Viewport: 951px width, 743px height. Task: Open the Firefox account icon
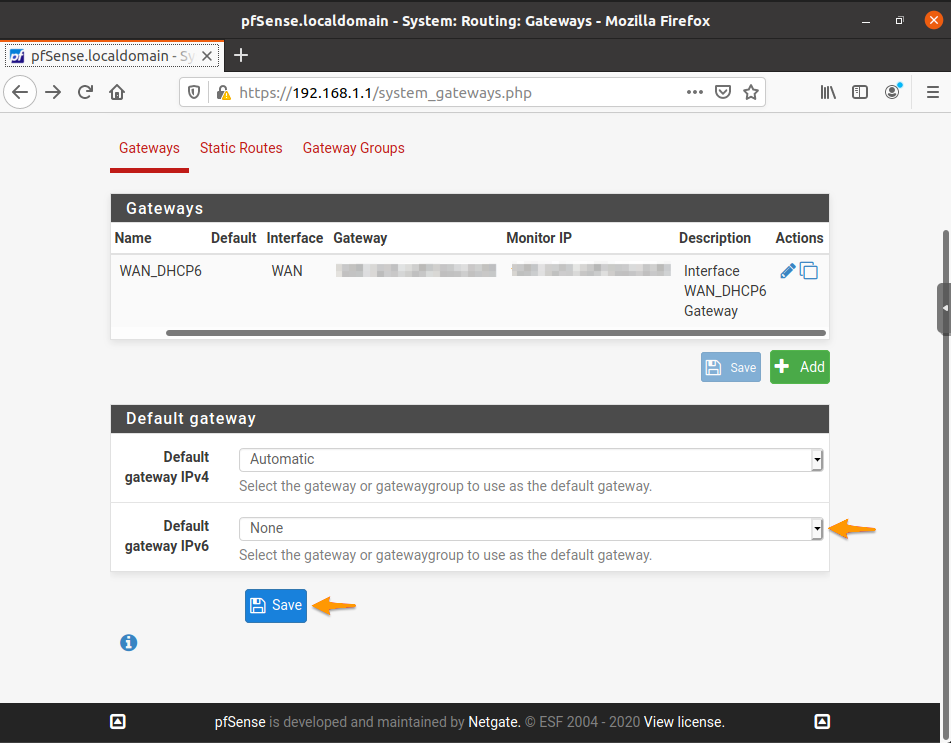(892, 91)
